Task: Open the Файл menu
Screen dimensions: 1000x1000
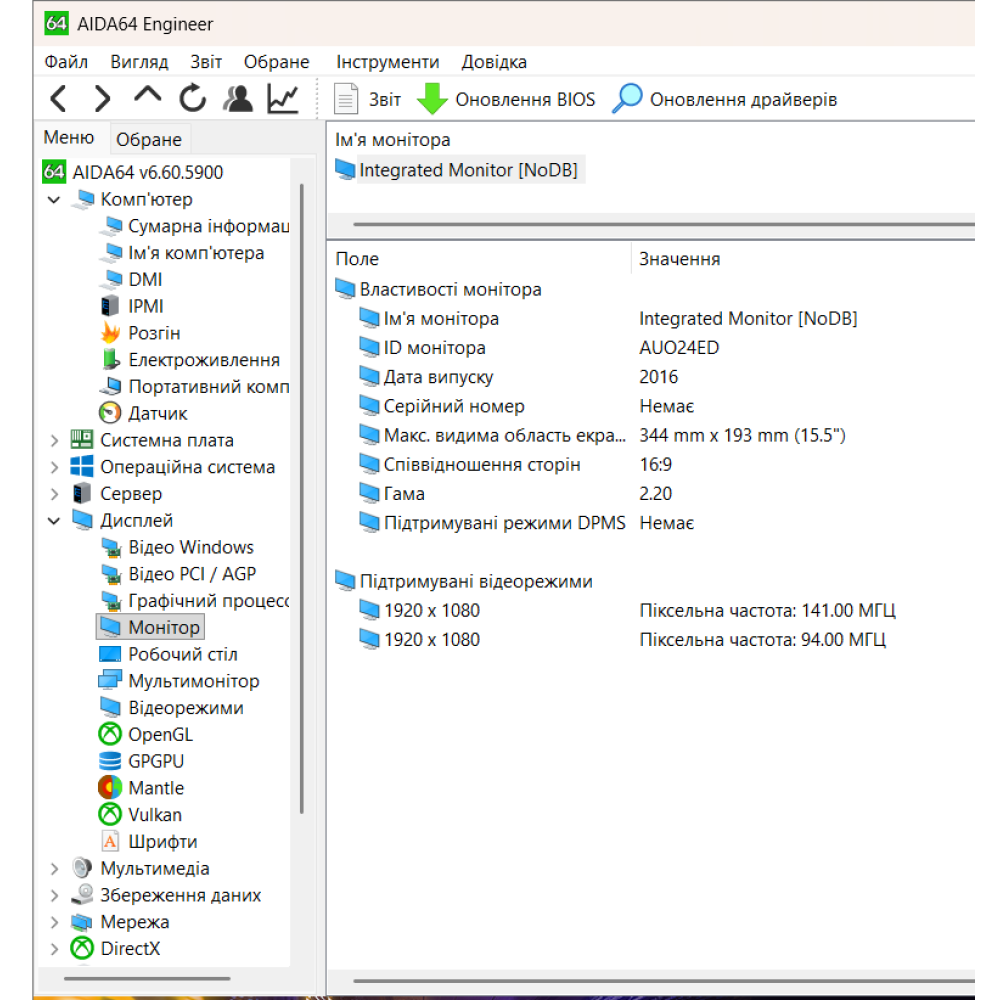Action: [66, 62]
